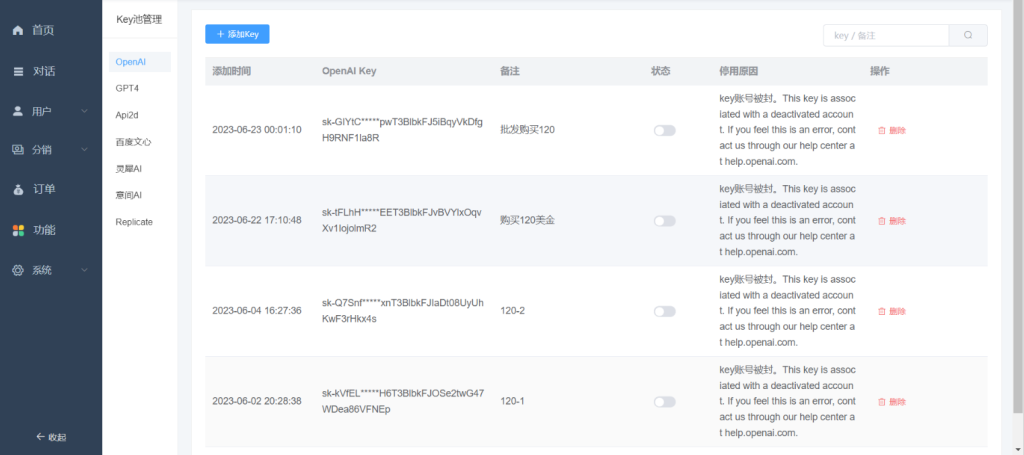Viewport: 1024px width, 455px height.
Task: Click timestamp 2023-06-02 20:28:38
Action: pos(257,401)
